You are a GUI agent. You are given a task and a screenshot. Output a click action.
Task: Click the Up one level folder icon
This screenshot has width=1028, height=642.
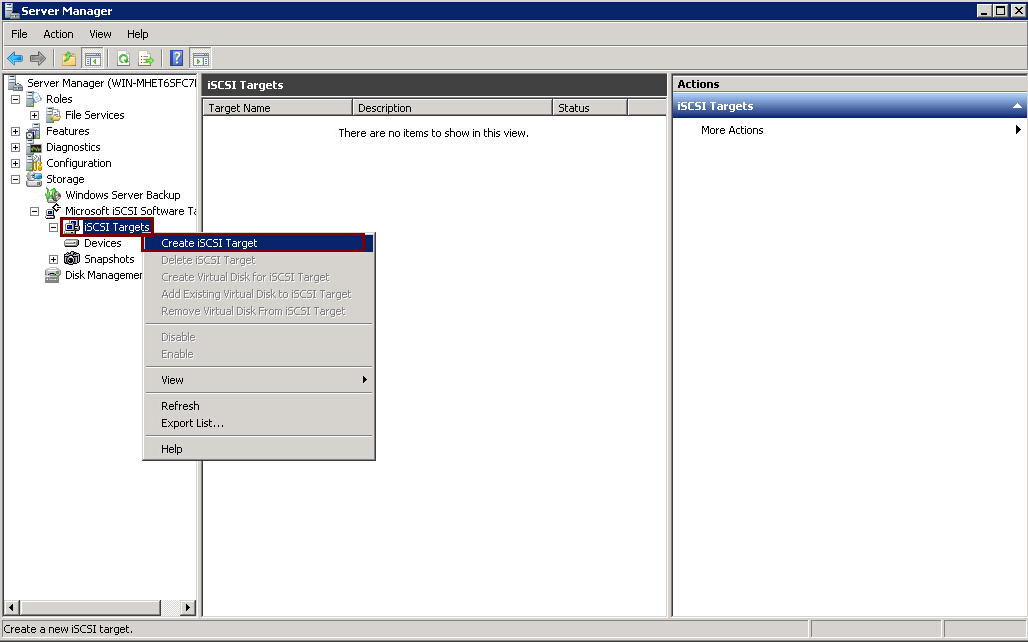coord(69,58)
